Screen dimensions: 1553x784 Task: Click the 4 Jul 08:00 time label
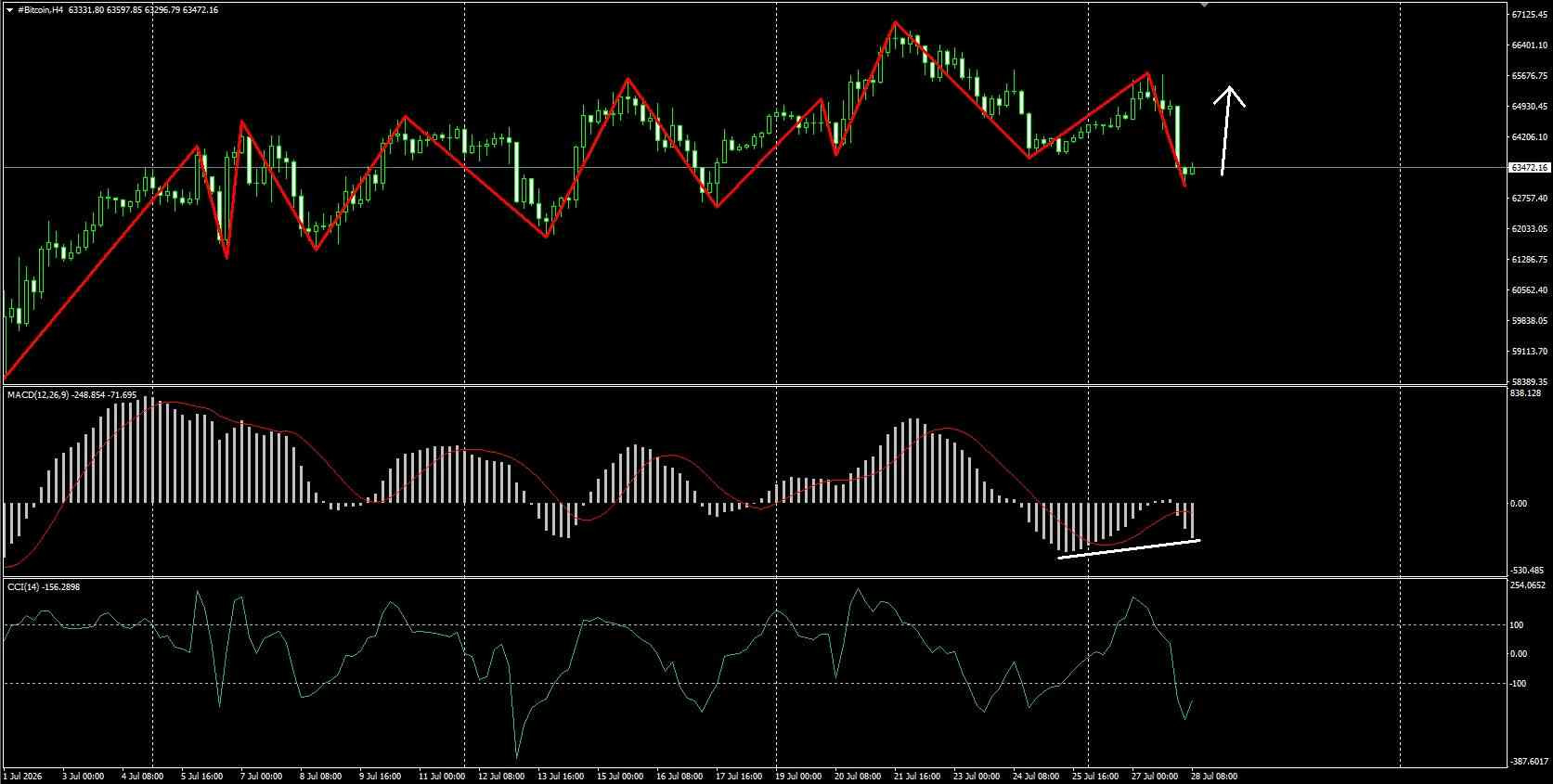click(x=143, y=777)
